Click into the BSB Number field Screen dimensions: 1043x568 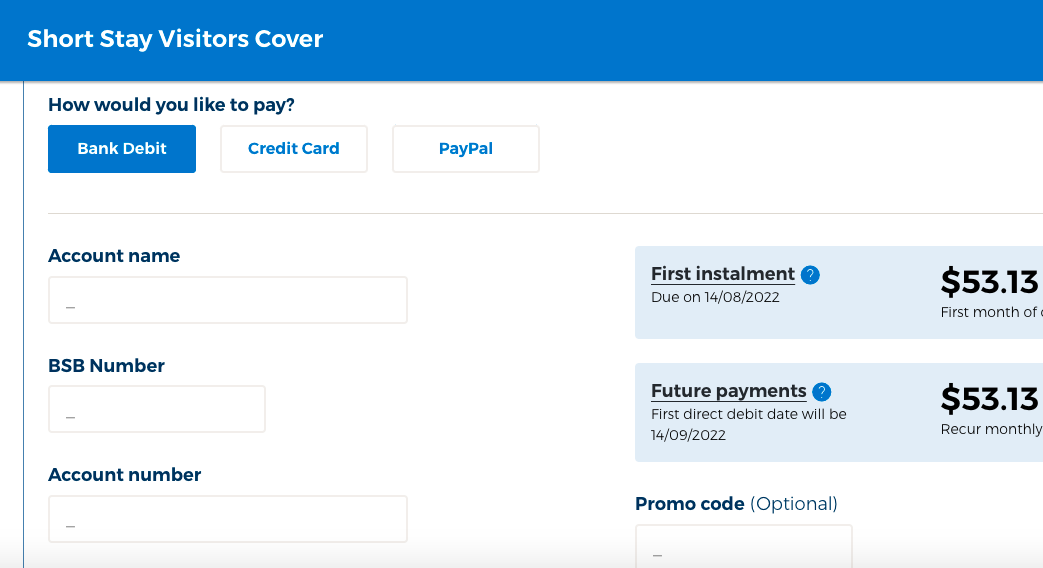coord(157,409)
